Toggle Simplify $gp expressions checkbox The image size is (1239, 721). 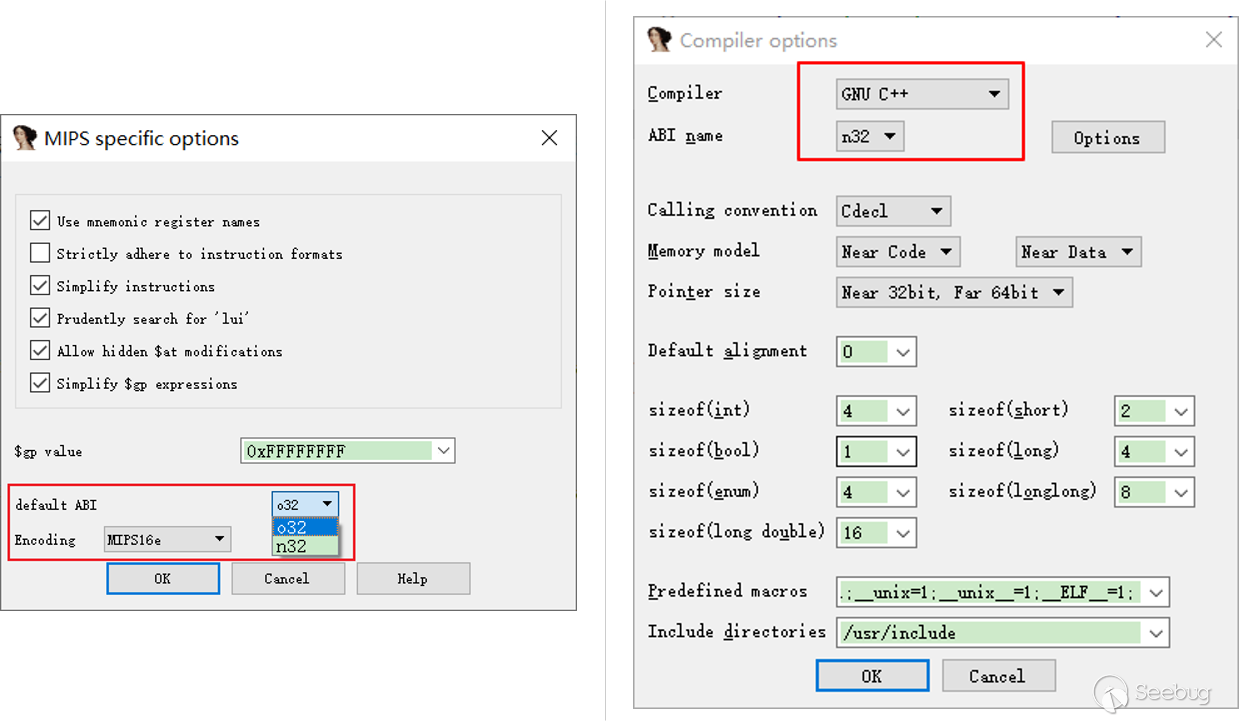40,383
